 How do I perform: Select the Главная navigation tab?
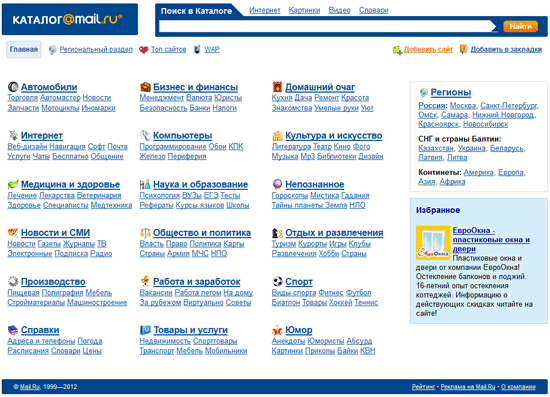point(24,49)
